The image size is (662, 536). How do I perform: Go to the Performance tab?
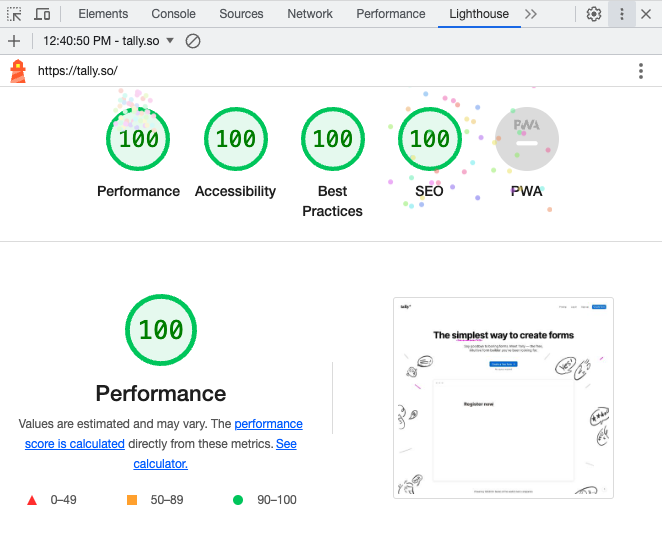coord(391,14)
